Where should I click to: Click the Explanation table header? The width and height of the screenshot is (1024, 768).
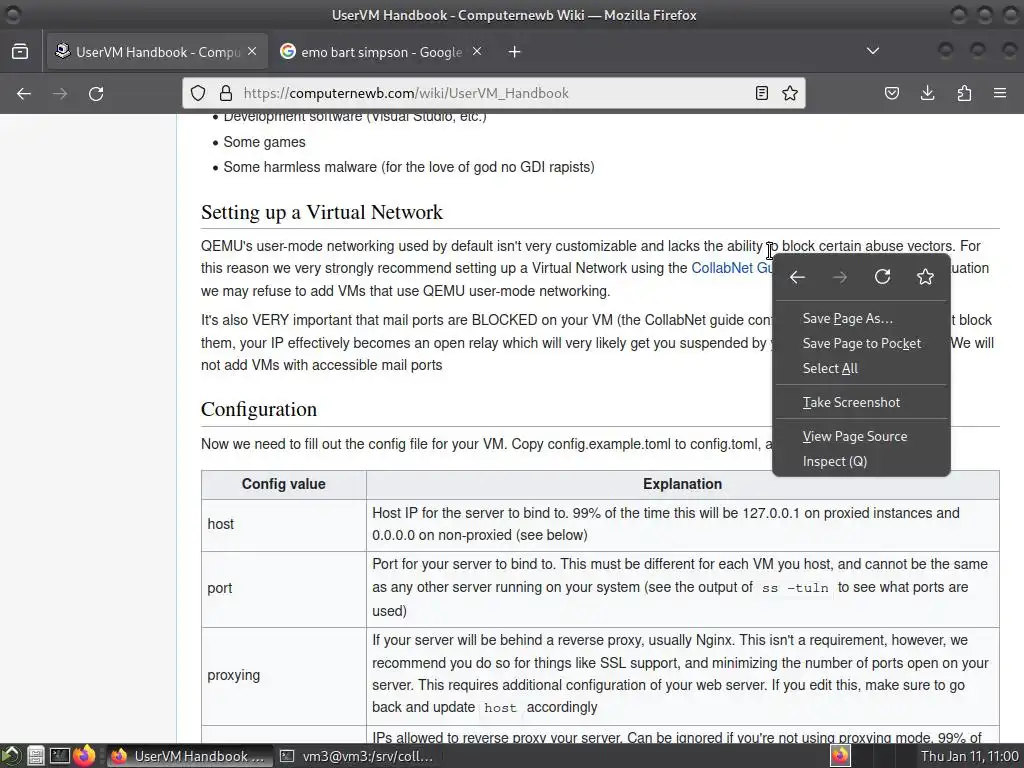coord(682,484)
